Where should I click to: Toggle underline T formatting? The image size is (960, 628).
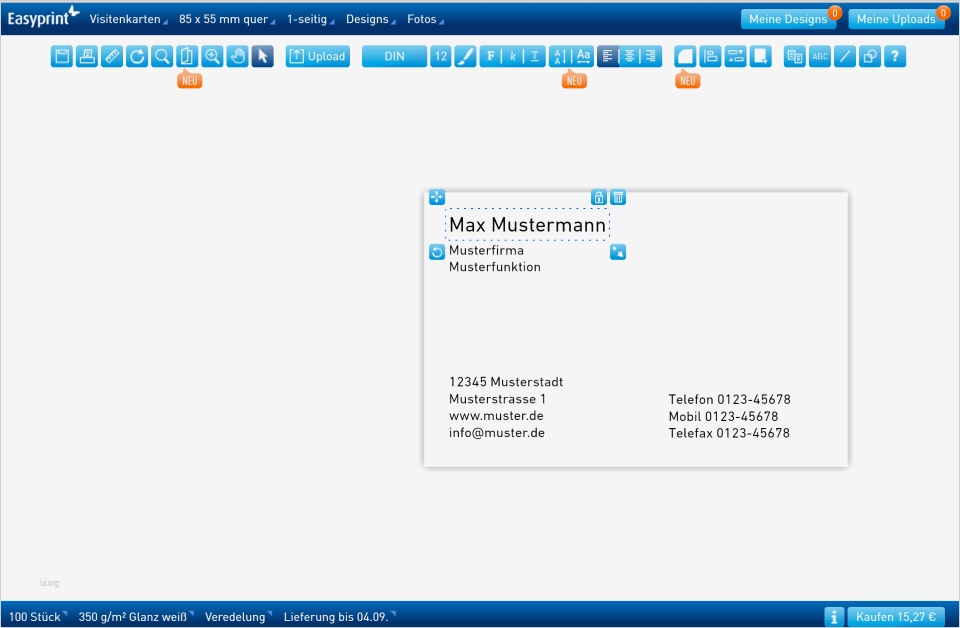(x=534, y=56)
